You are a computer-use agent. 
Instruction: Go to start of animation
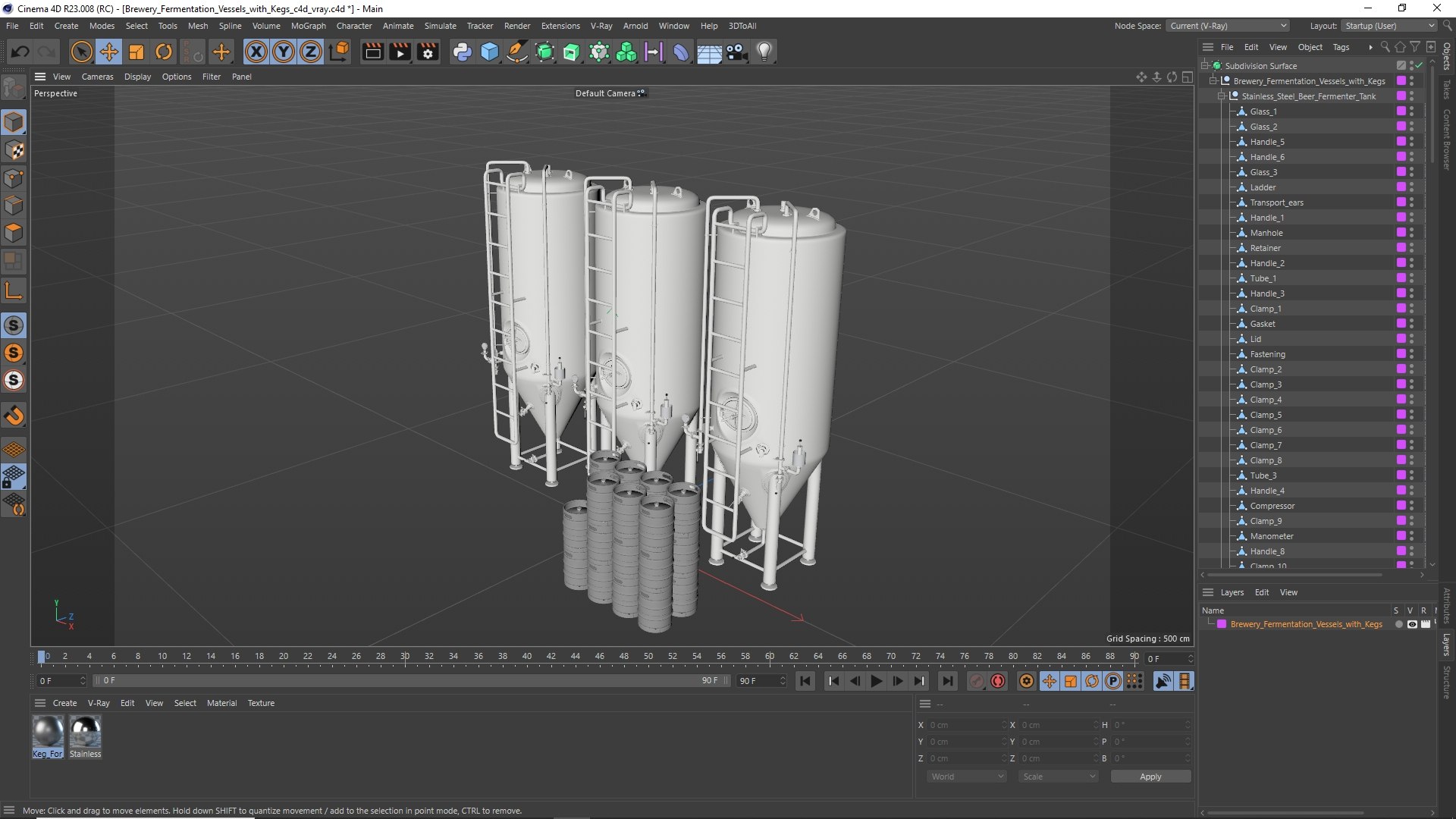click(x=805, y=681)
